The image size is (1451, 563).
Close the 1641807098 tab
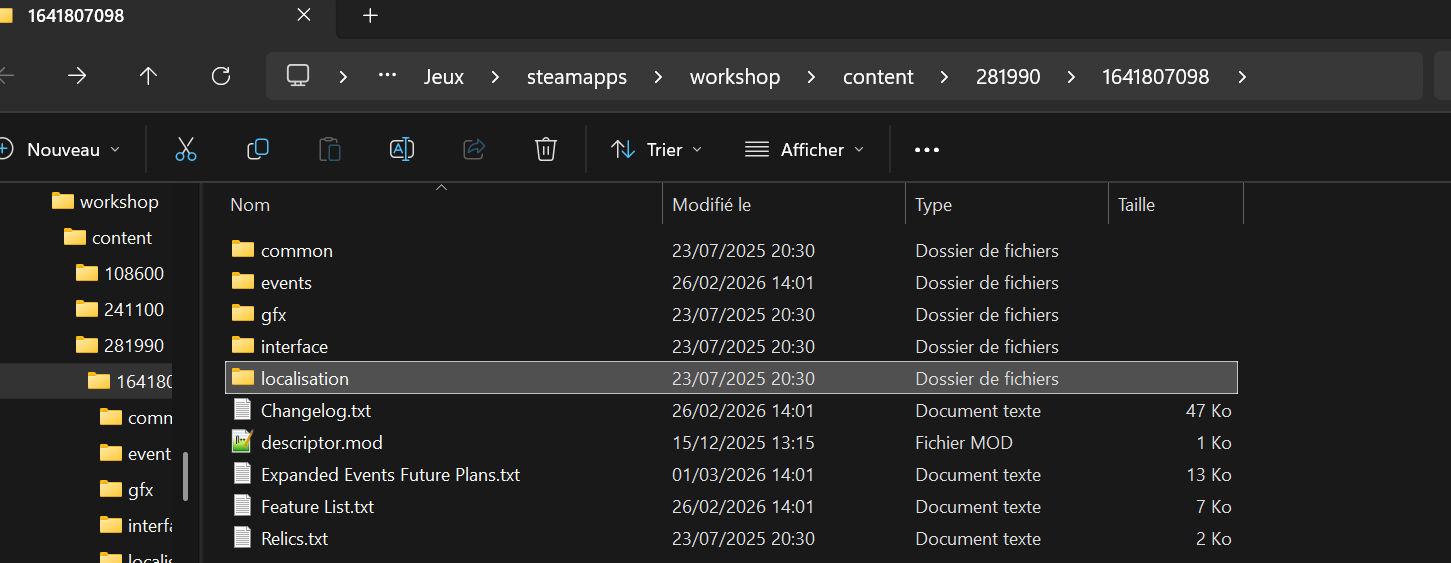(304, 15)
